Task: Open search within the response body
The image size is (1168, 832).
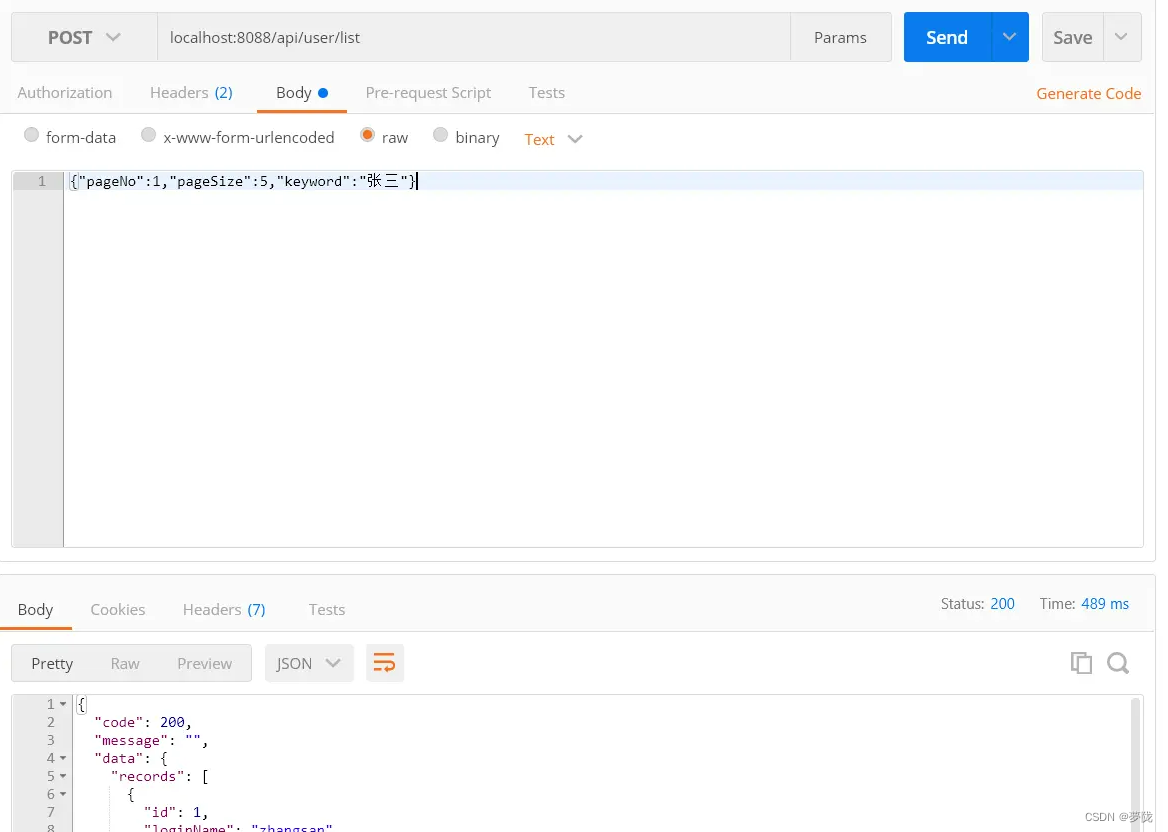Action: point(1118,662)
